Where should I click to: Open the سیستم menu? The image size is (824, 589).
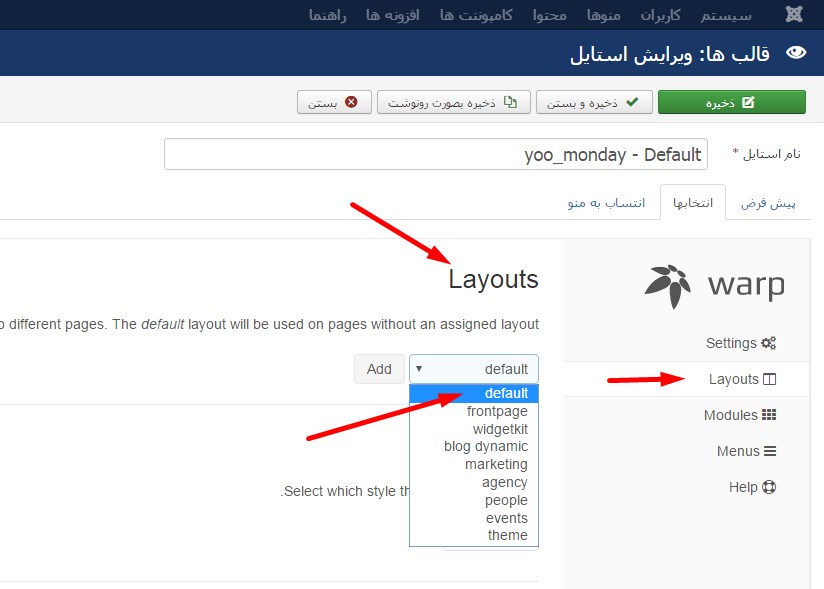726,15
